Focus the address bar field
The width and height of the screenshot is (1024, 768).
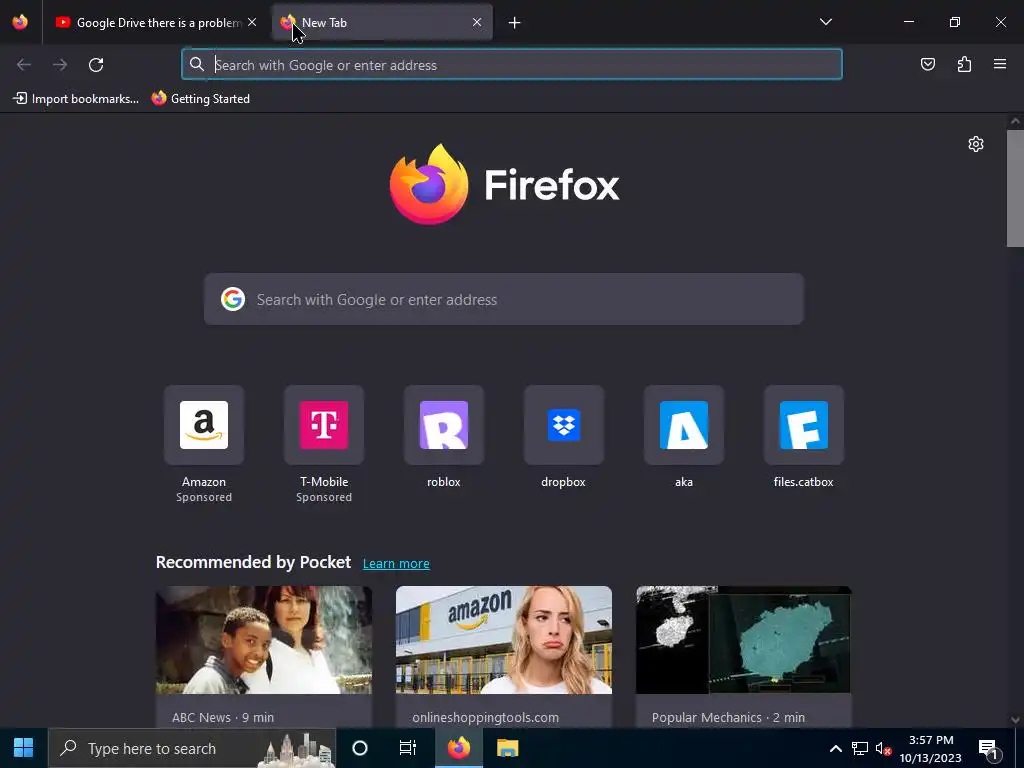pyautogui.click(x=512, y=65)
